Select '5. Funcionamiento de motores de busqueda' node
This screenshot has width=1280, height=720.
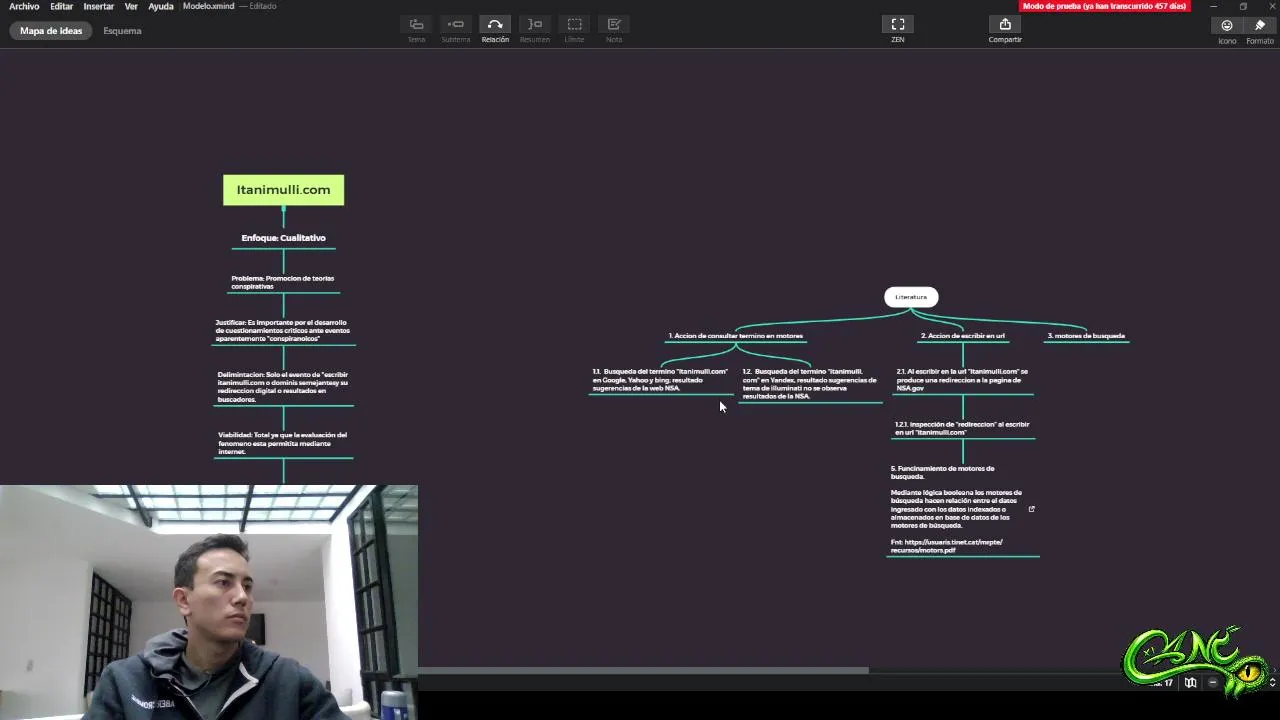point(963,510)
